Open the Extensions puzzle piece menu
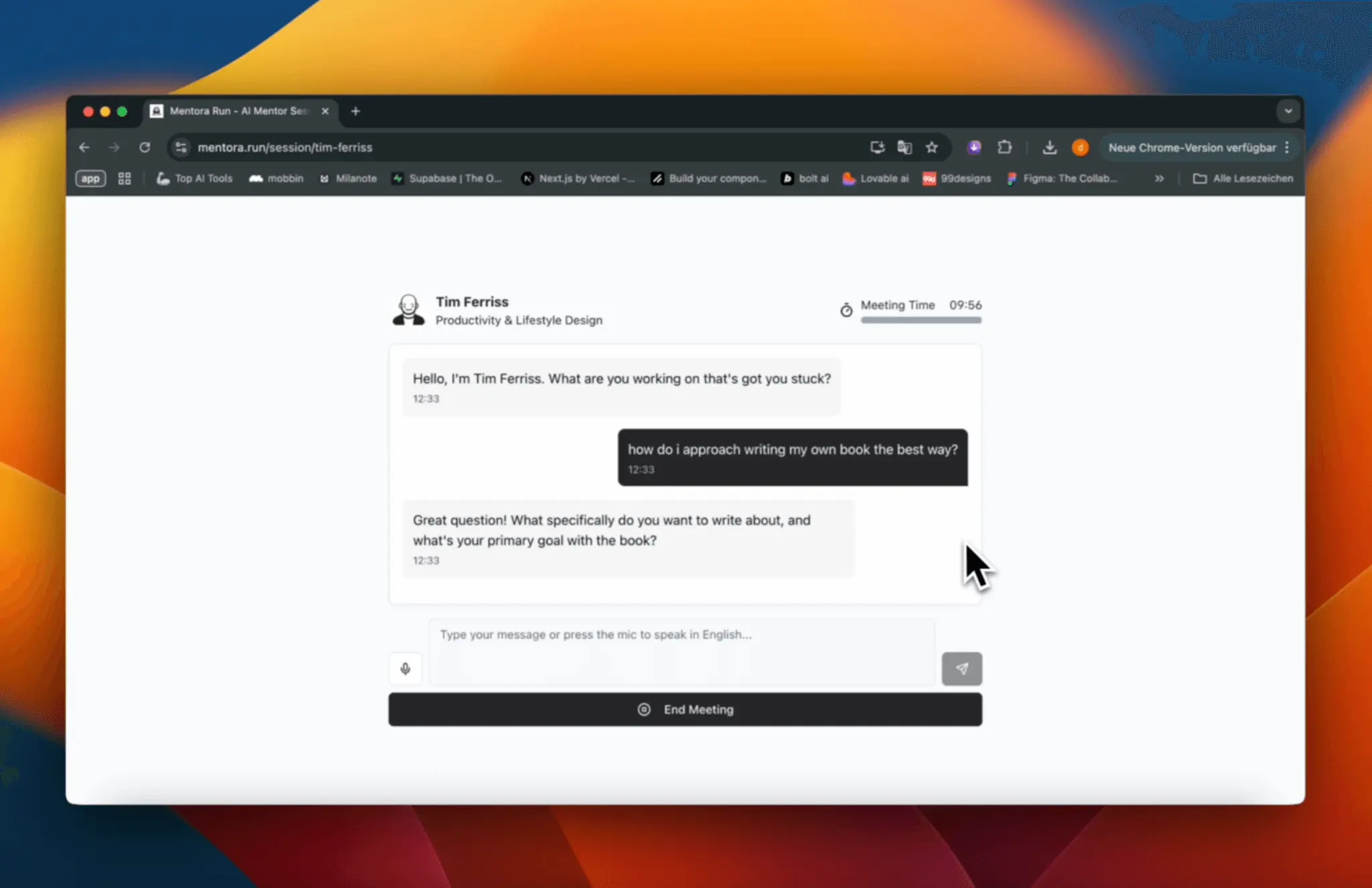Viewport: 1372px width, 888px height. pyautogui.click(x=1004, y=147)
